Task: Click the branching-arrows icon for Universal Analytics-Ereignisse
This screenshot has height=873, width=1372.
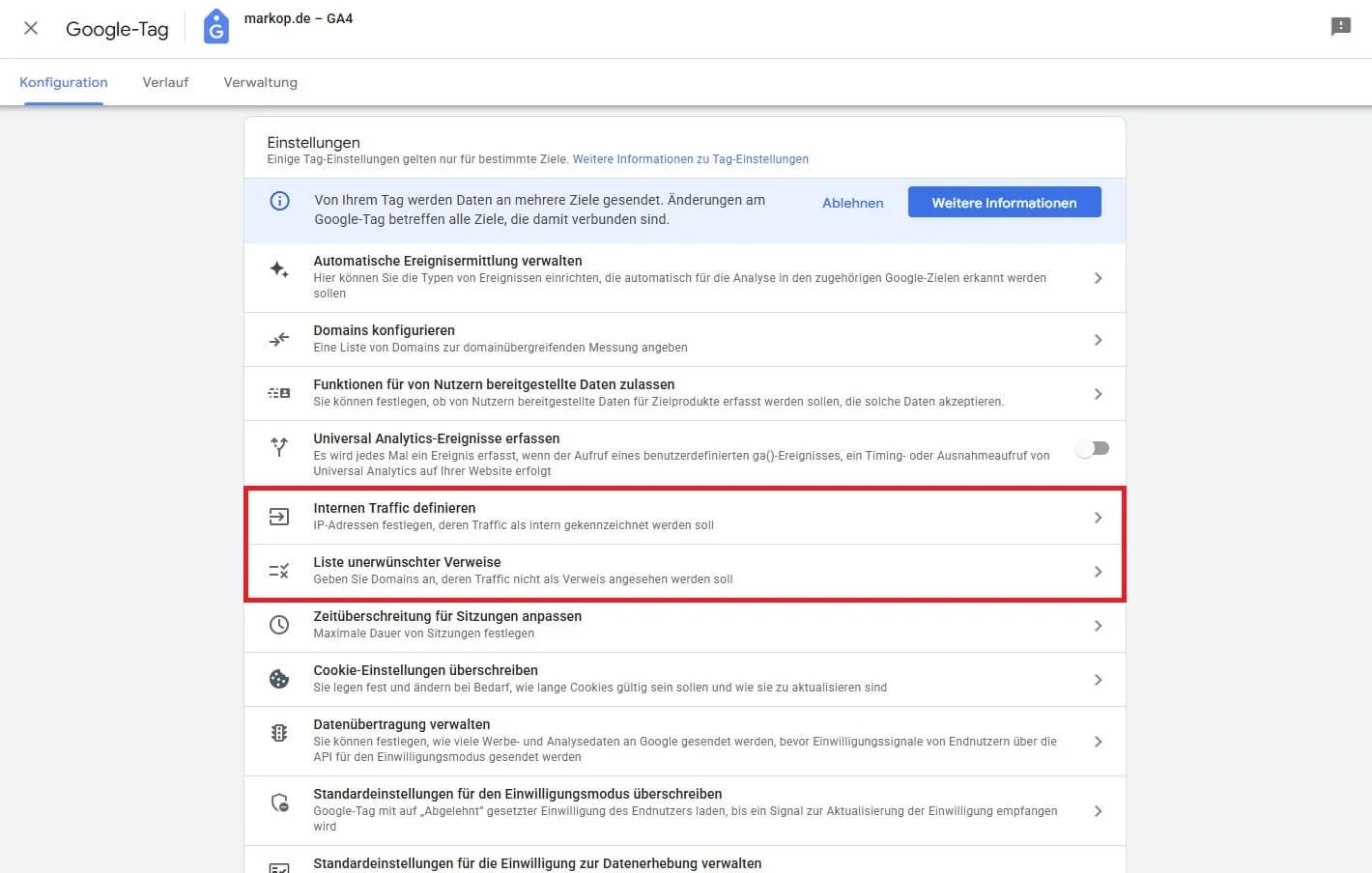Action: tap(278, 447)
